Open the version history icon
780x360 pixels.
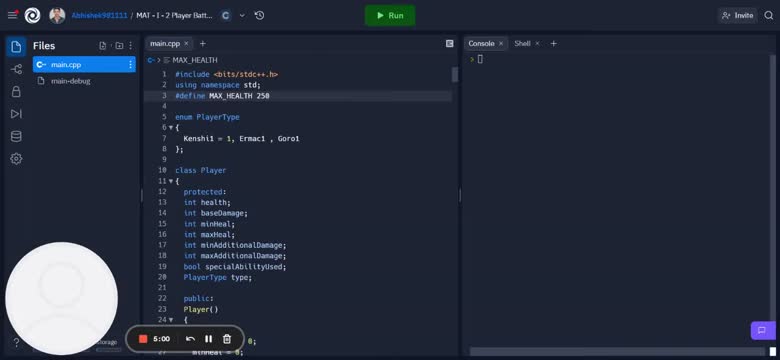click(x=259, y=15)
